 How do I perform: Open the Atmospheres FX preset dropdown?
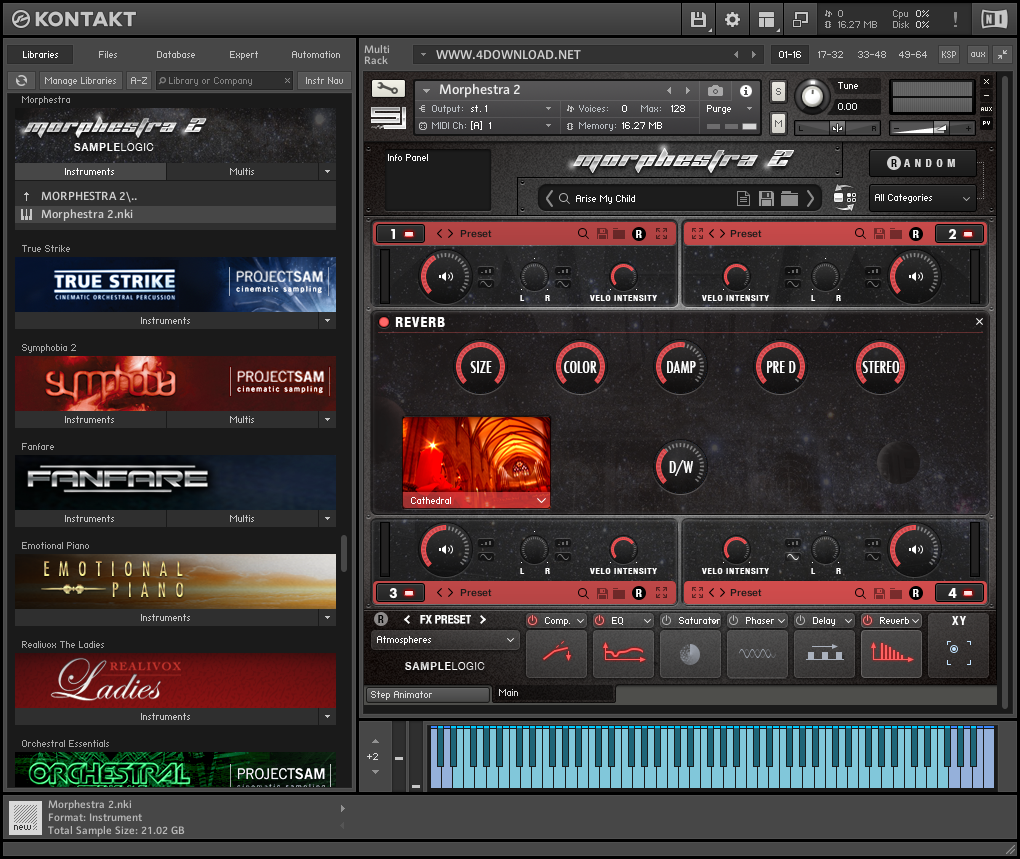pos(446,640)
